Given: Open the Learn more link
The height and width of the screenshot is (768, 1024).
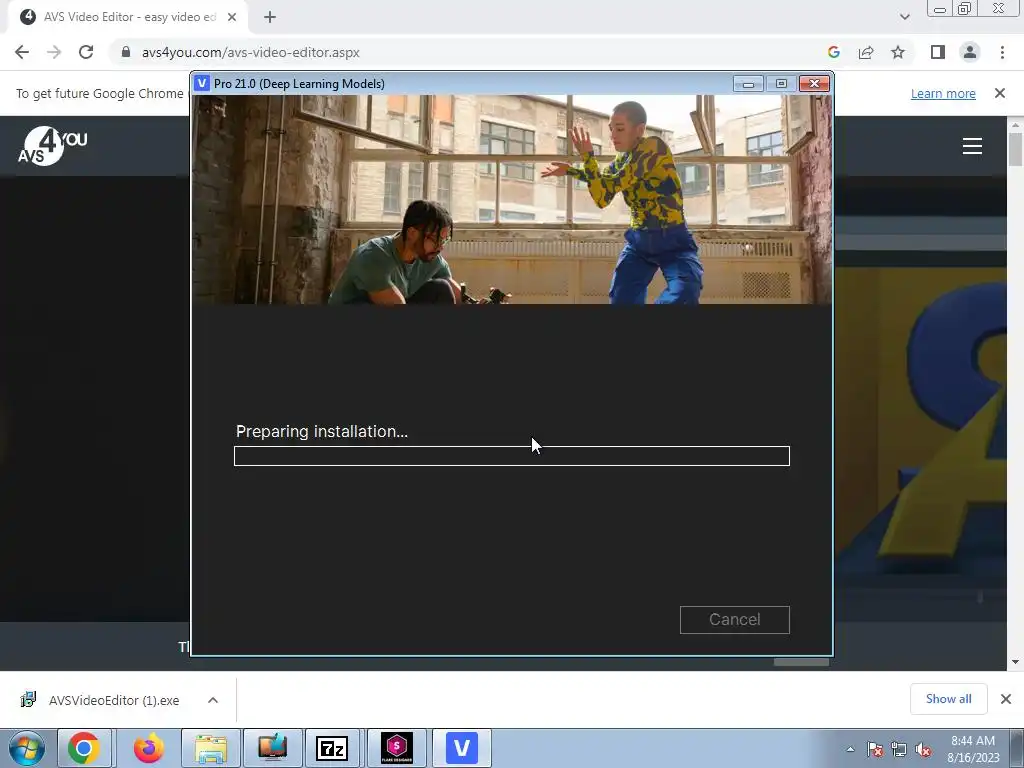Looking at the screenshot, I should [943, 93].
